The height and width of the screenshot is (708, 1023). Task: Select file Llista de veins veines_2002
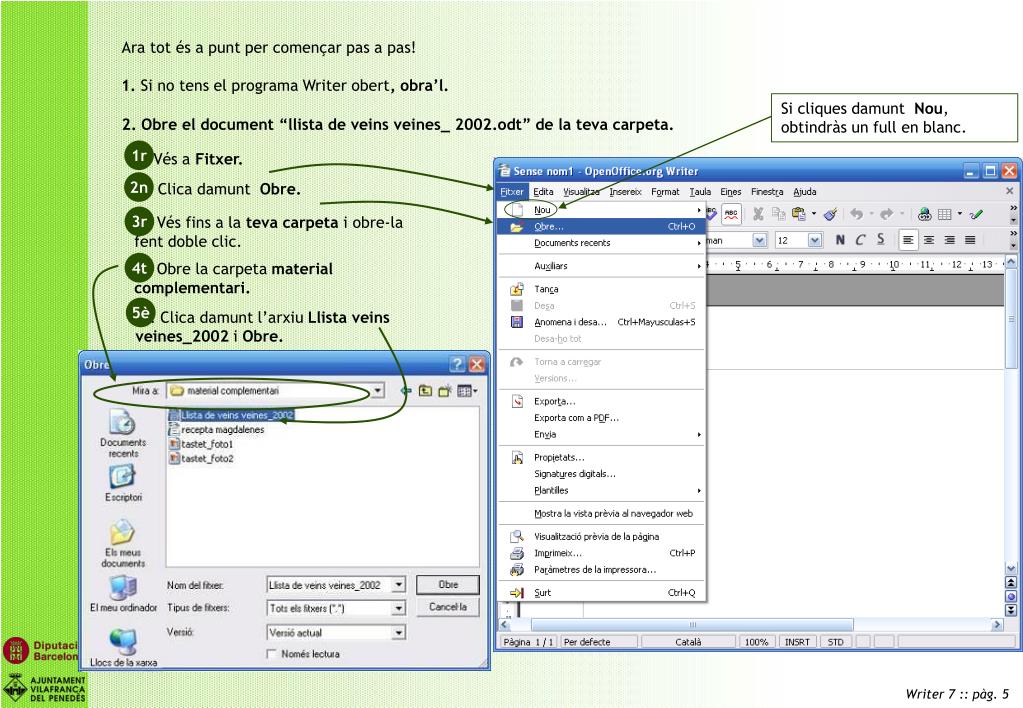[232, 415]
